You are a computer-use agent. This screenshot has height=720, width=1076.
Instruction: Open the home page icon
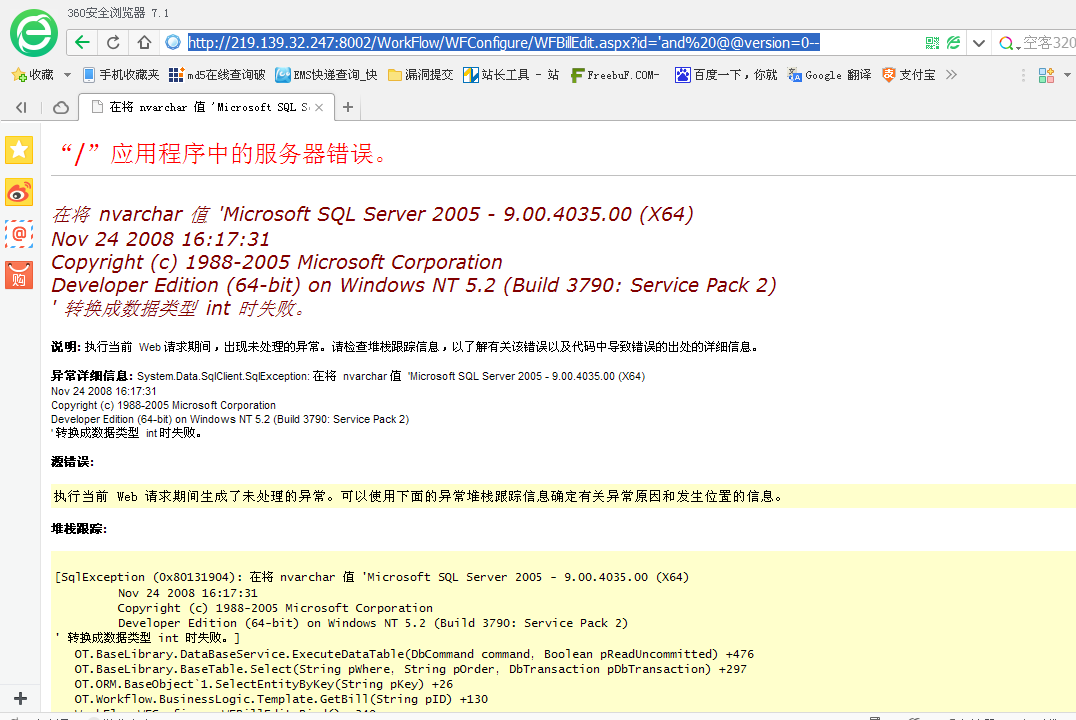[144, 43]
